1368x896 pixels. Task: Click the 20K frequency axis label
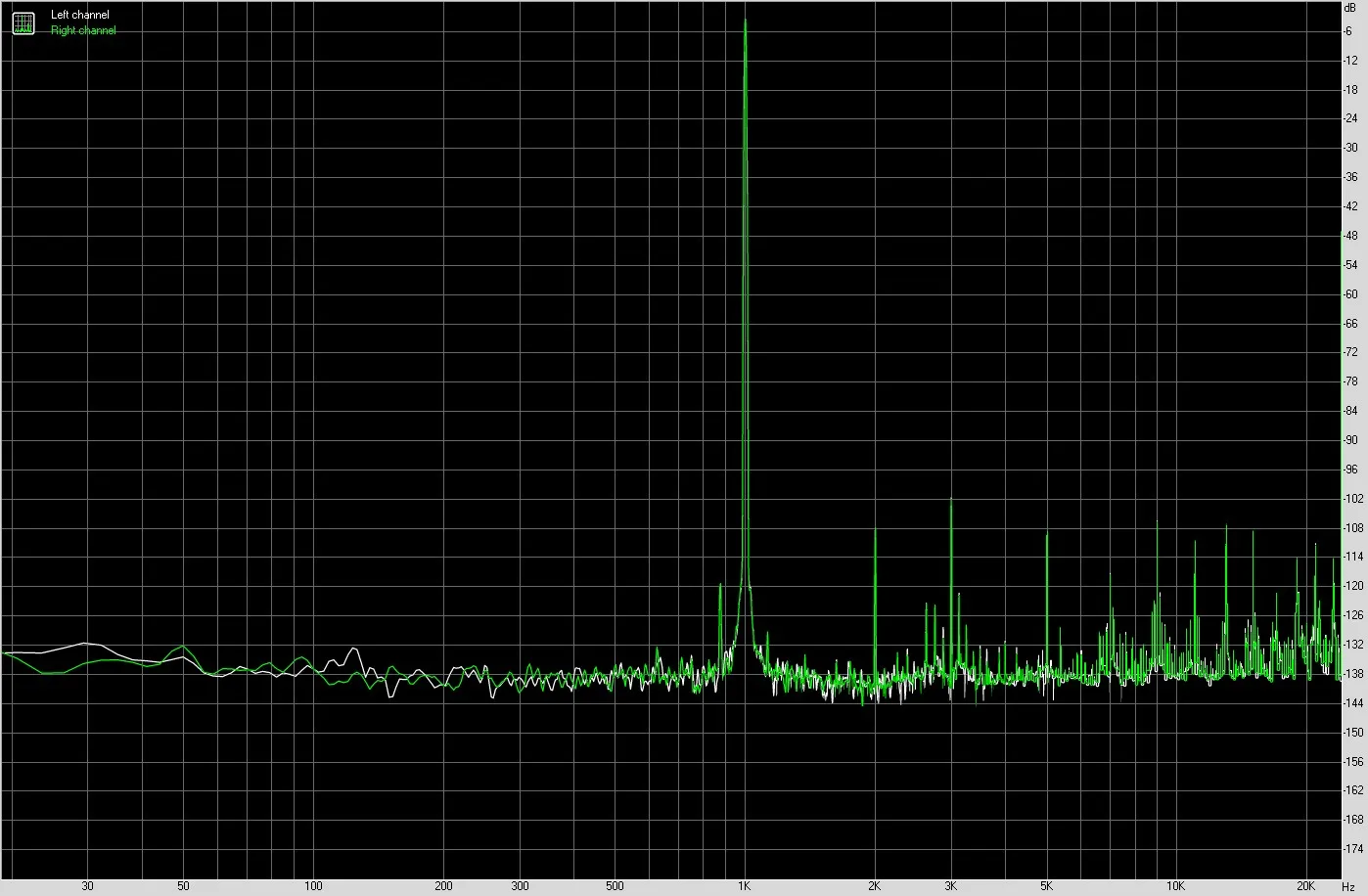[x=1306, y=887]
